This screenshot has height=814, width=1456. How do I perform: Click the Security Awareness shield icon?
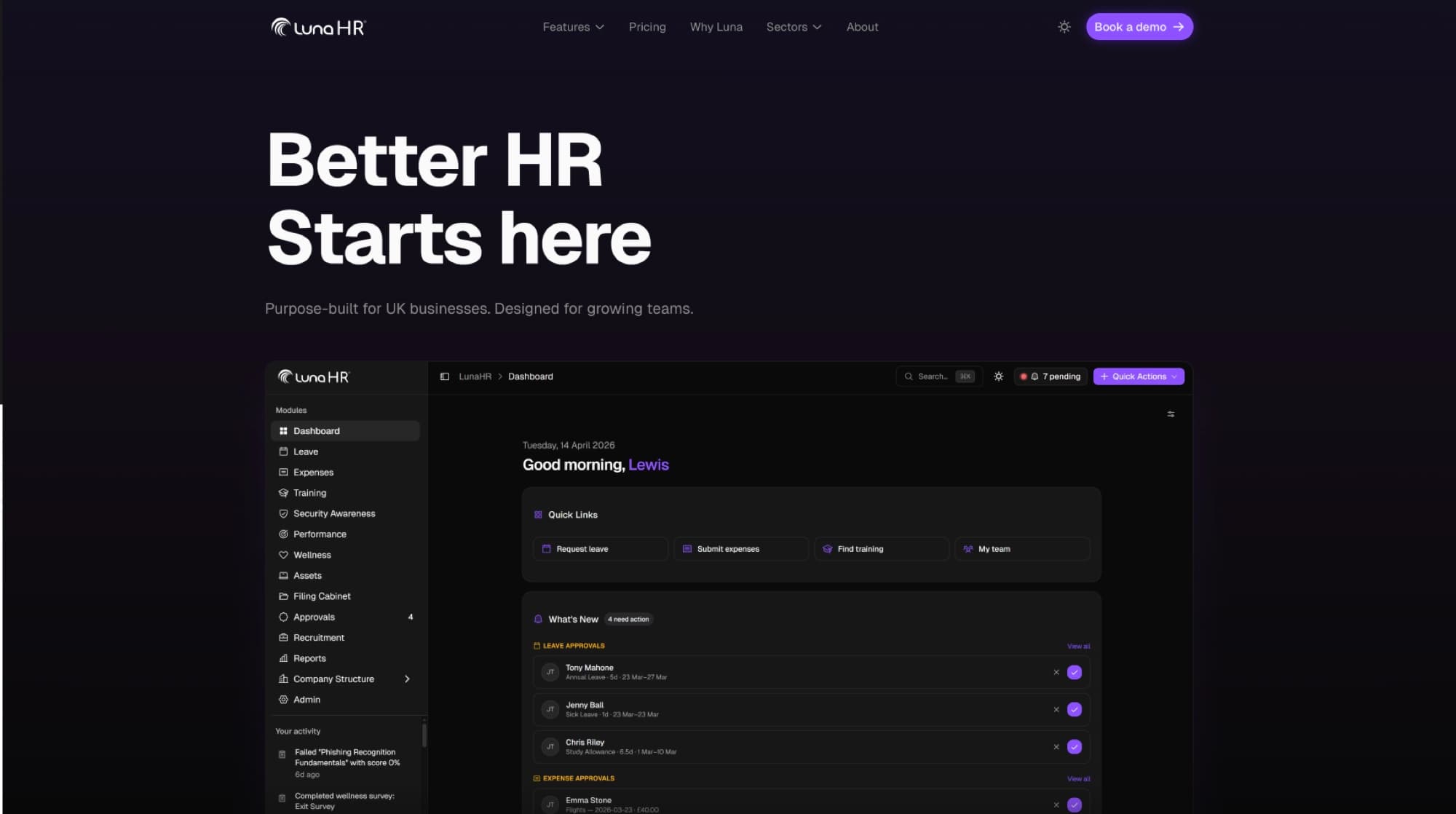point(283,513)
